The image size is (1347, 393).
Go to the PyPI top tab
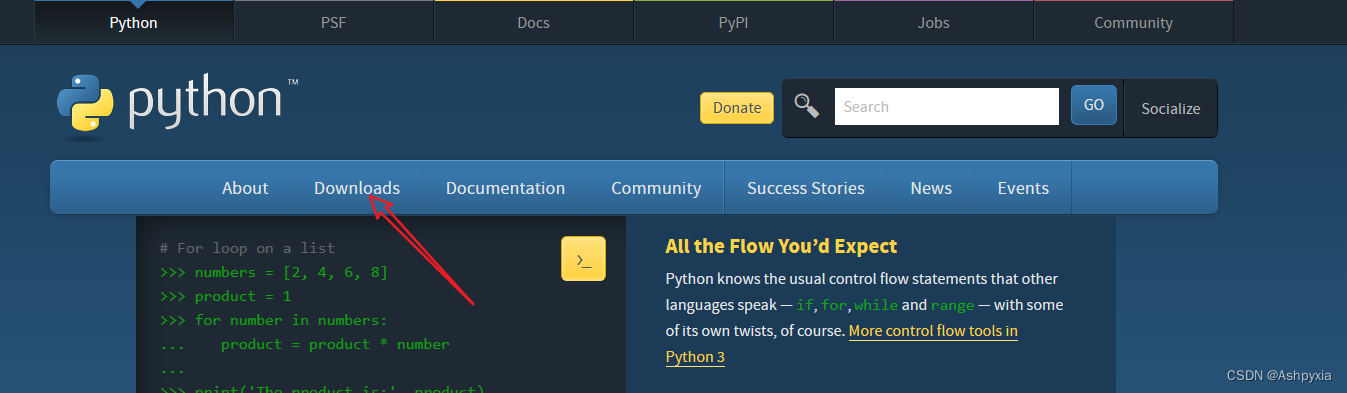point(733,22)
